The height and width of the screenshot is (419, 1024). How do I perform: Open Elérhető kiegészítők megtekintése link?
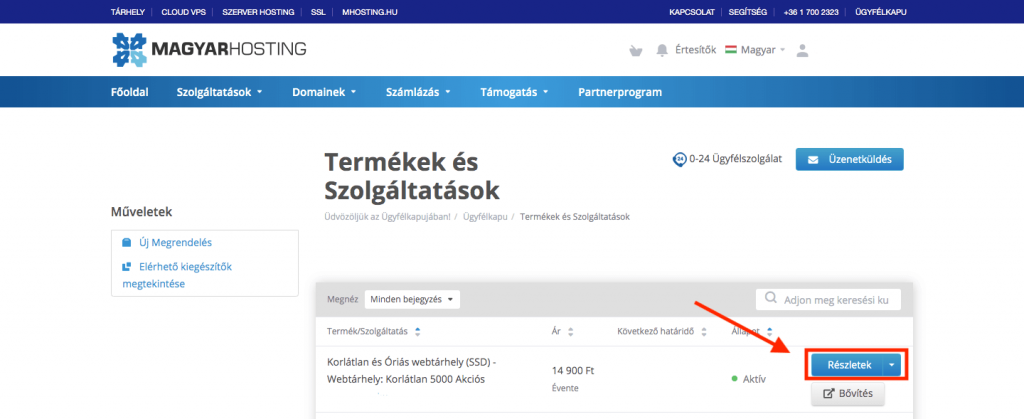(x=177, y=275)
